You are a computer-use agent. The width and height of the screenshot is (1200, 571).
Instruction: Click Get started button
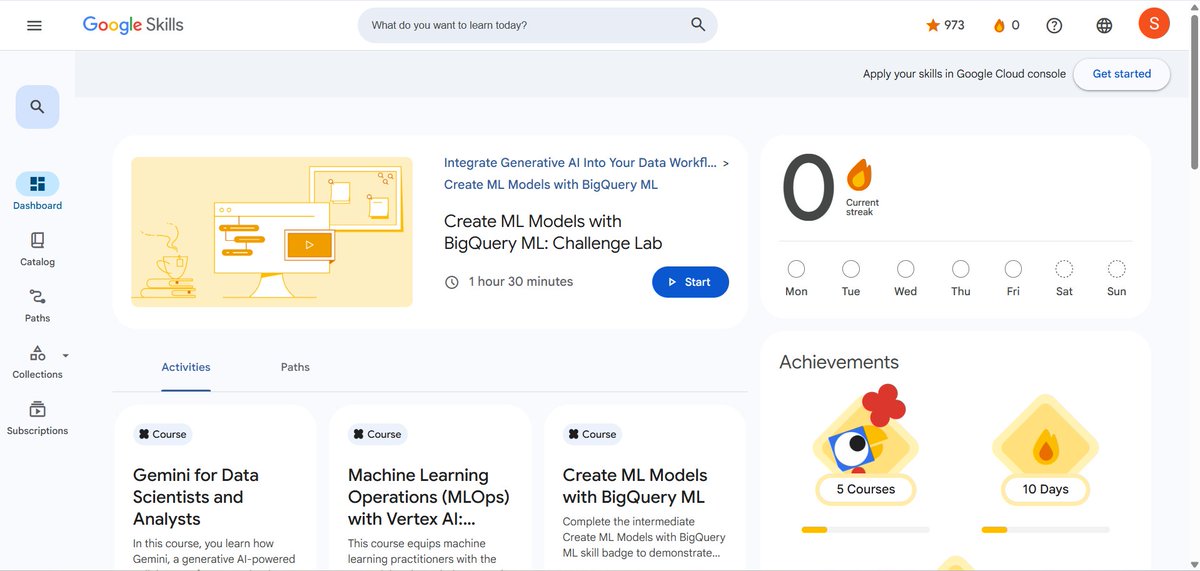pos(1121,74)
